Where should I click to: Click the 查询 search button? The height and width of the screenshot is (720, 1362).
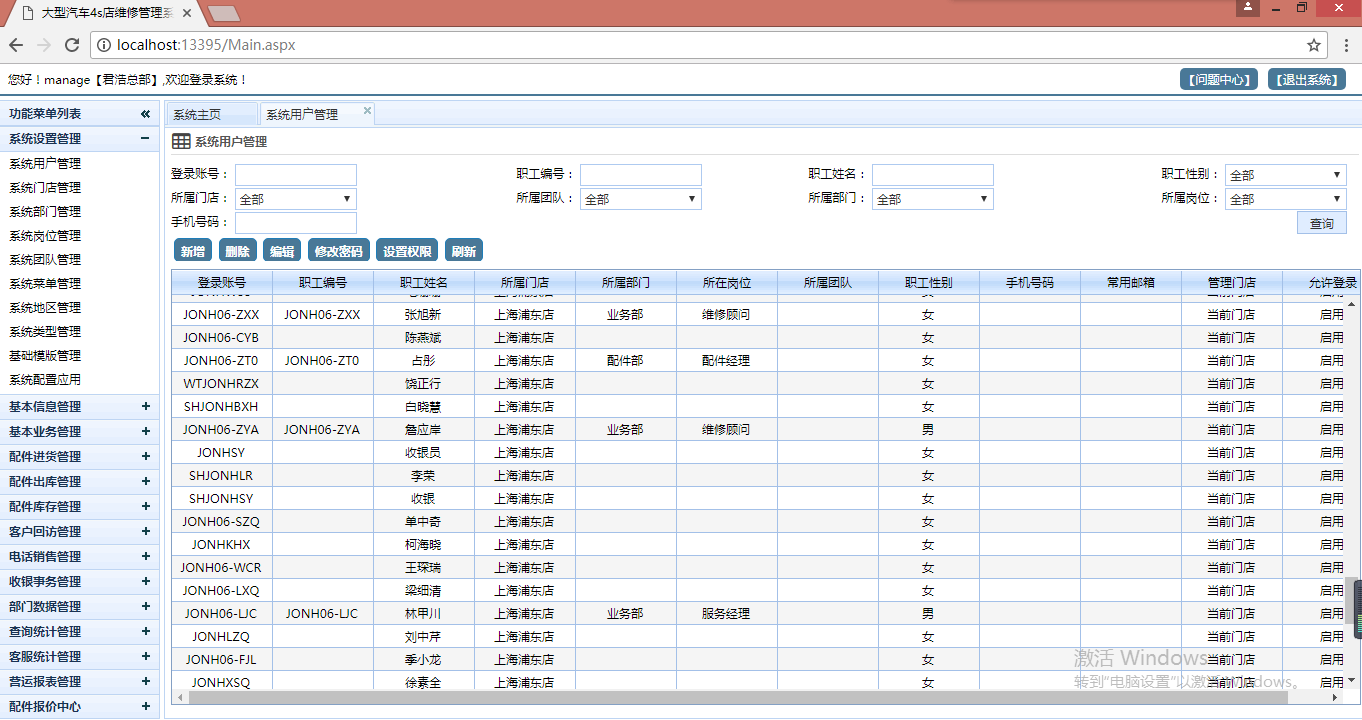pos(1322,222)
